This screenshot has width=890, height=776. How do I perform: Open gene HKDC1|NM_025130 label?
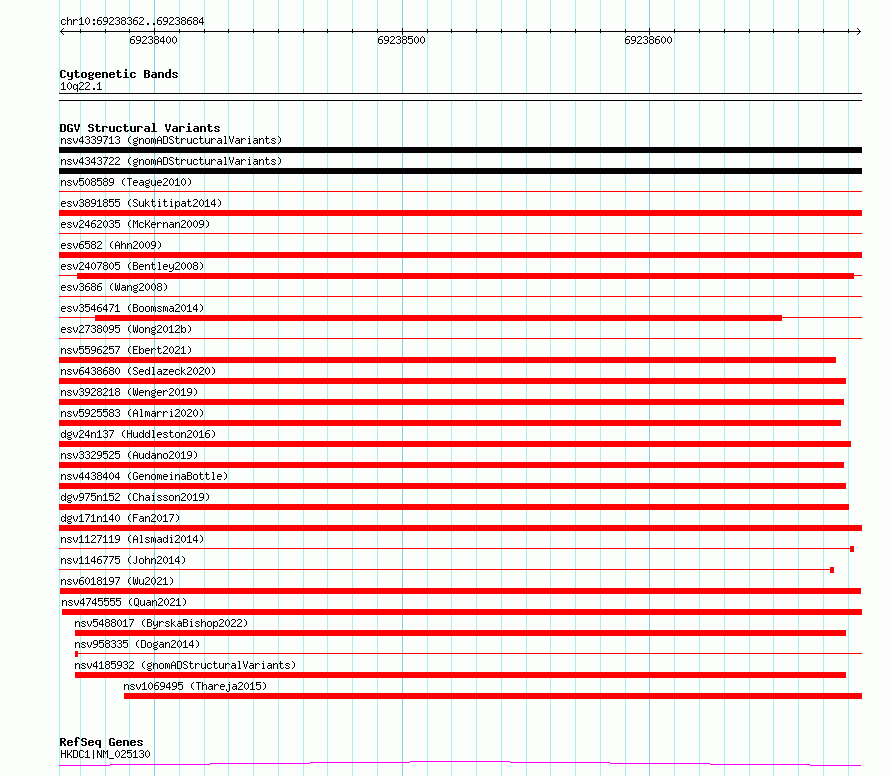point(105,754)
